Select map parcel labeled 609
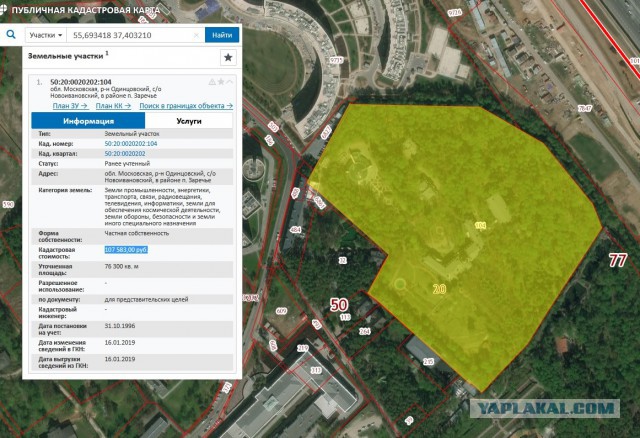 pyautogui.click(x=281, y=311)
